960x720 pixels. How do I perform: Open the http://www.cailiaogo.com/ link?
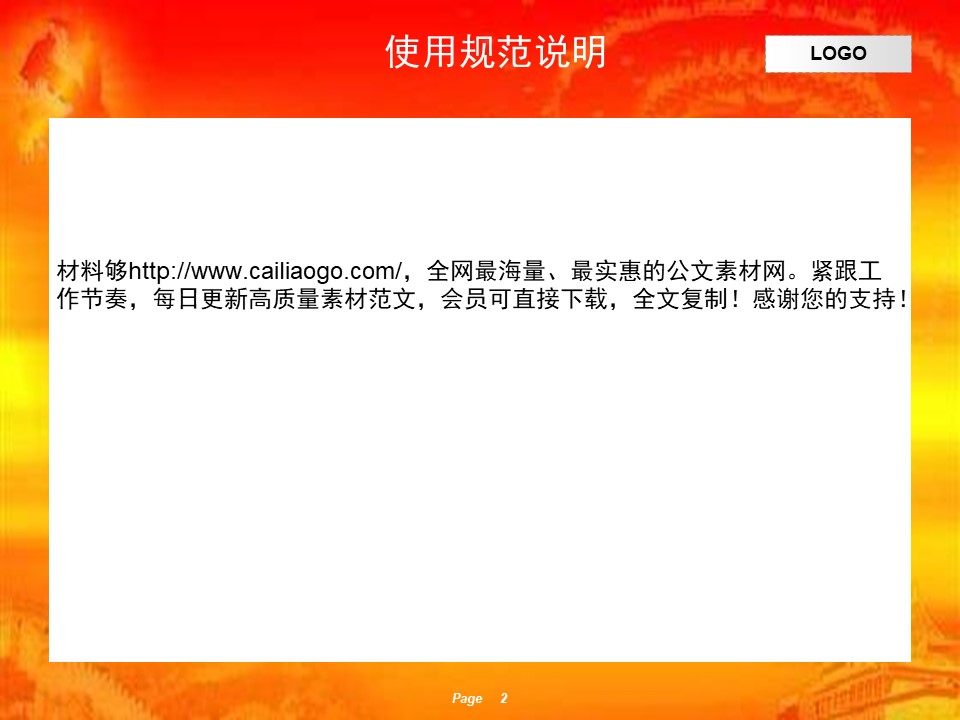click(266, 271)
